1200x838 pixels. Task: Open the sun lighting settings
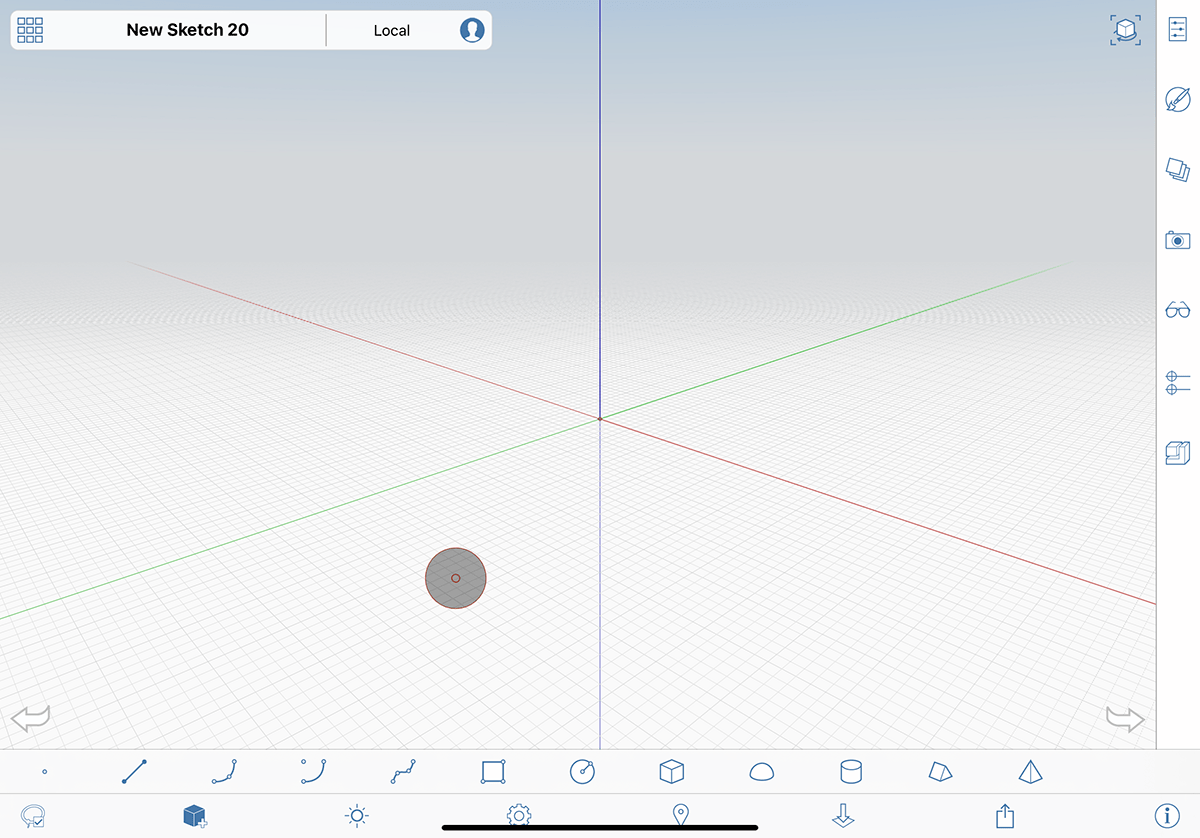pyautogui.click(x=357, y=816)
